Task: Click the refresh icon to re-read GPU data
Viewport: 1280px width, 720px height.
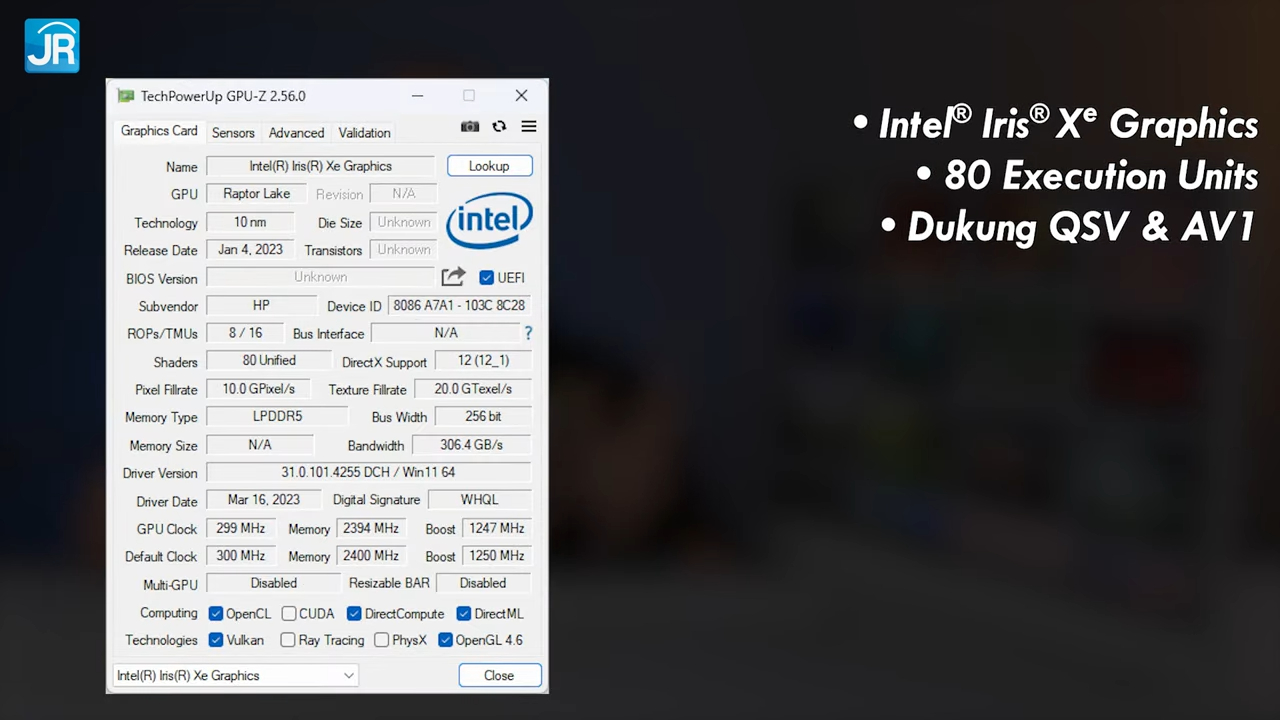Action: pos(499,126)
